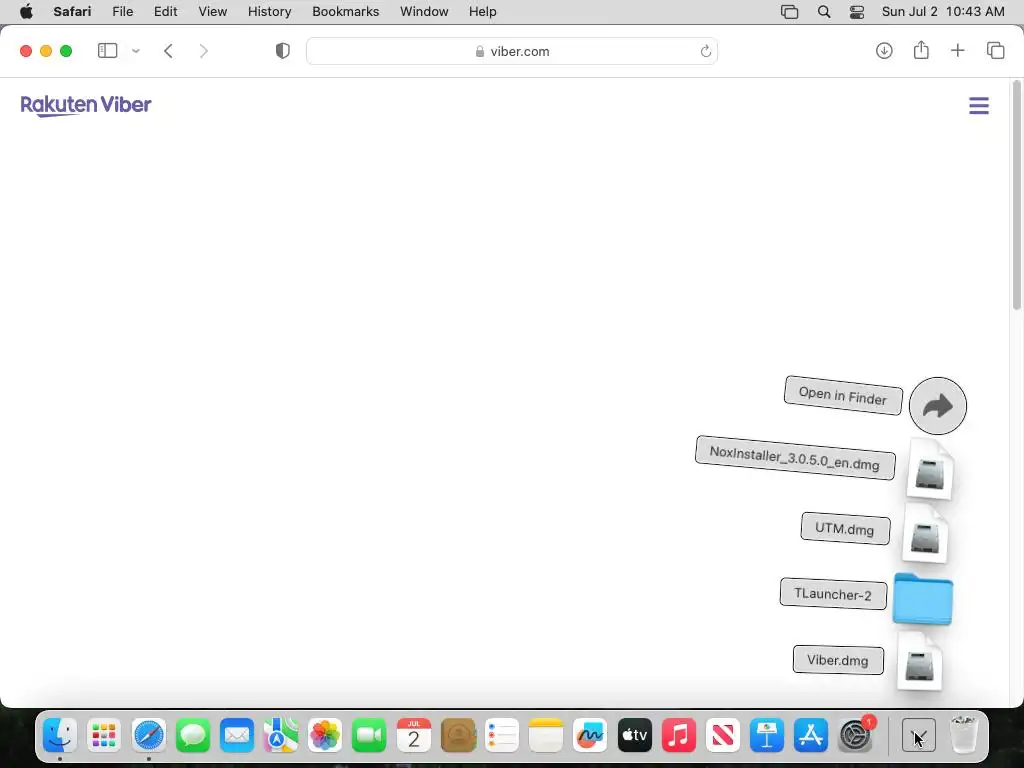Open Viber.dmg from the Downloads stack
This screenshot has width=1024, height=768.
[920, 662]
